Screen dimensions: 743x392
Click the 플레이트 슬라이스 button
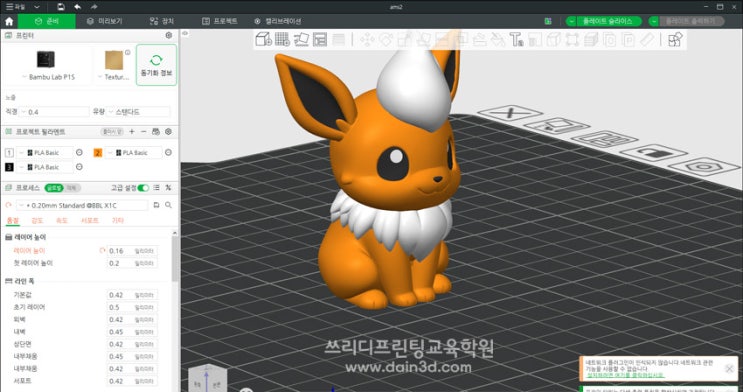click(609, 21)
